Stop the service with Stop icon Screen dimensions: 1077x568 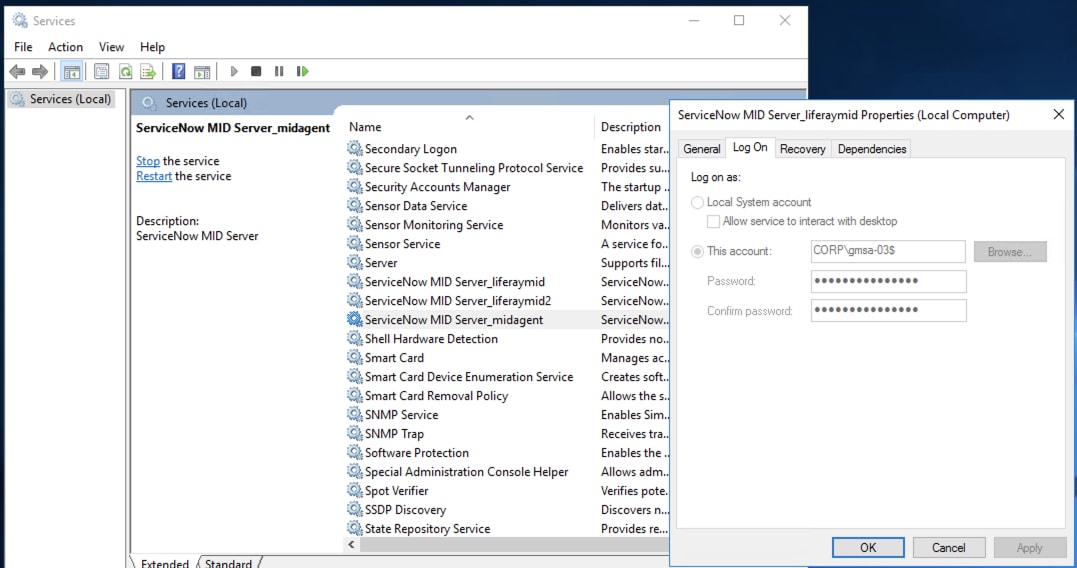click(x=256, y=71)
